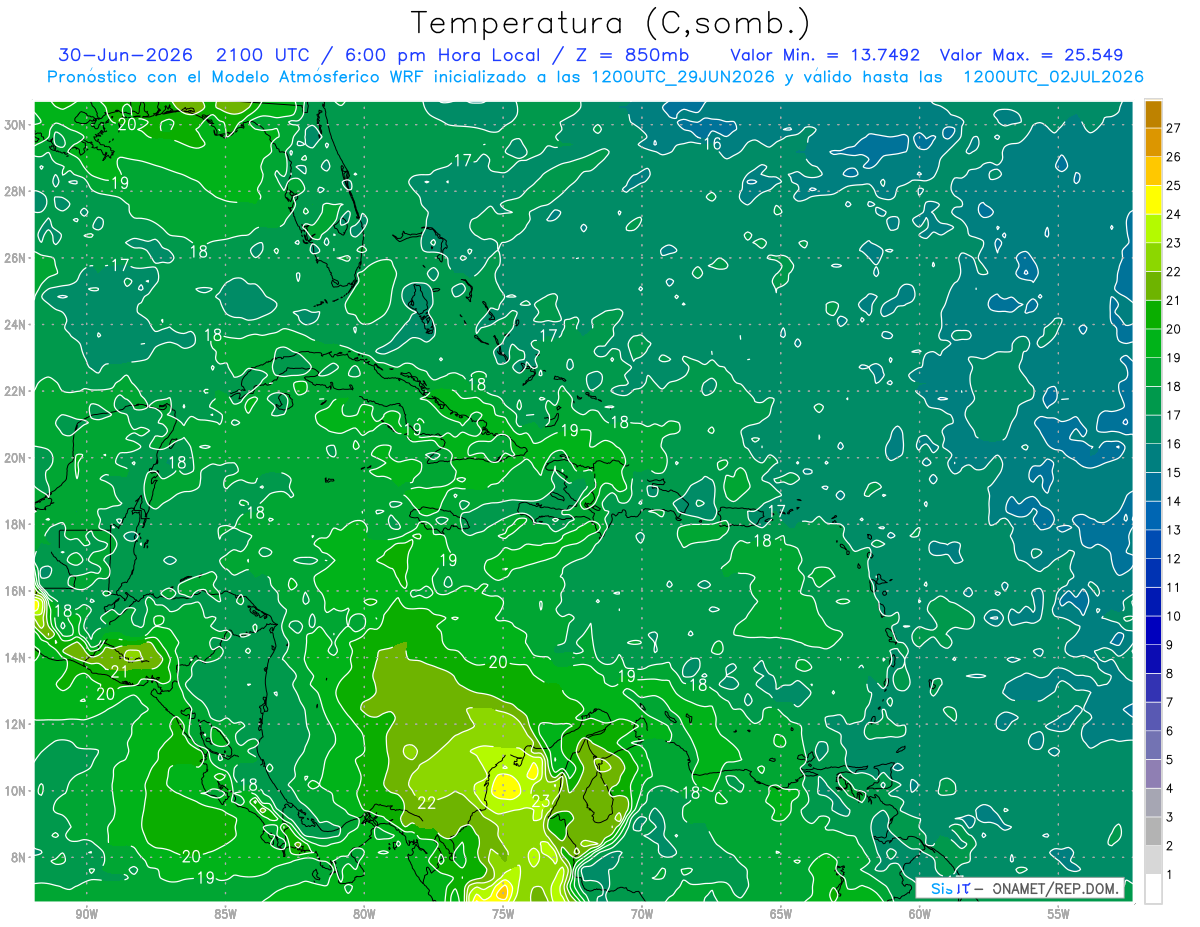The height and width of the screenshot is (927, 1200).
Task: Click the 24N latitude axis label
Action: pyautogui.click(x=17, y=325)
